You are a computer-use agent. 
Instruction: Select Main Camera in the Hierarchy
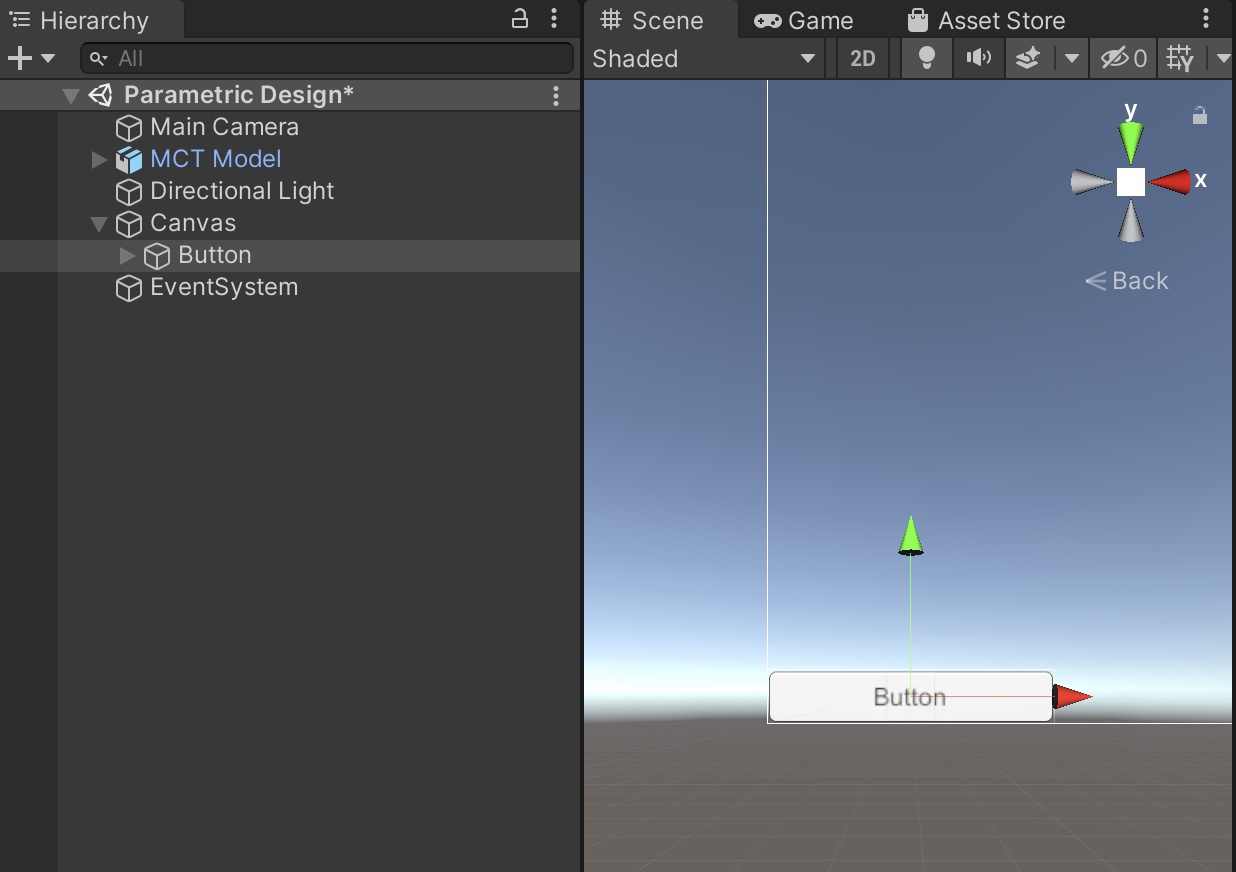tap(224, 127)
